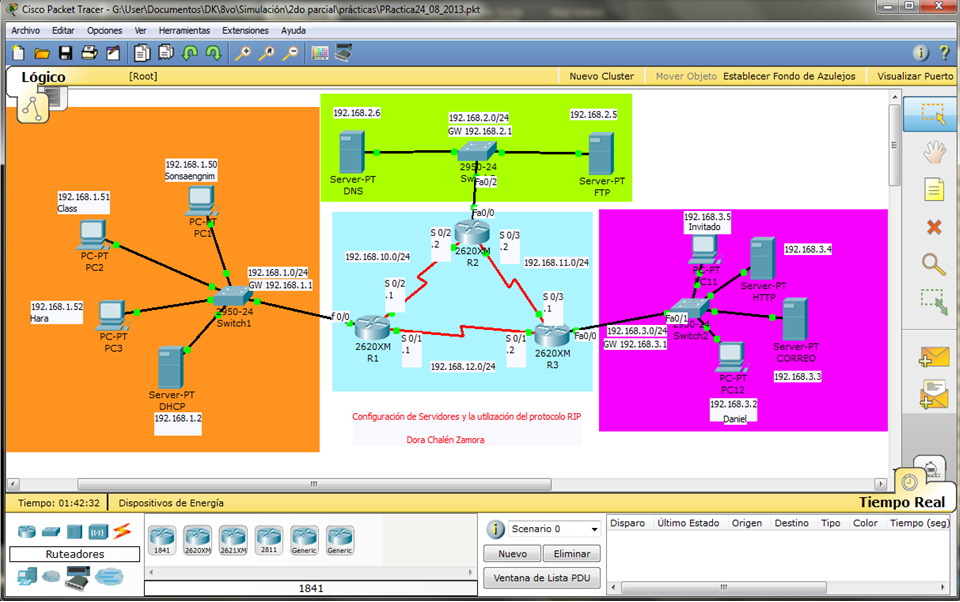Choose the 1841 router model icon
Screen dimensions: 960x602
tap(162, 540)
